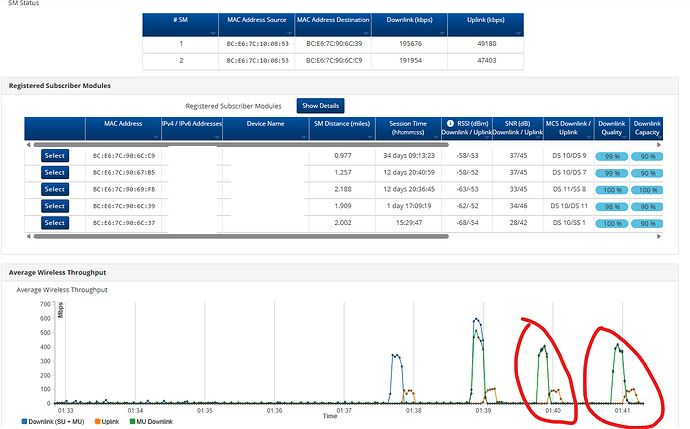690x429 pixels.
Task: Select the subscriber module ending 6C:C9
Action: point(54,155)
